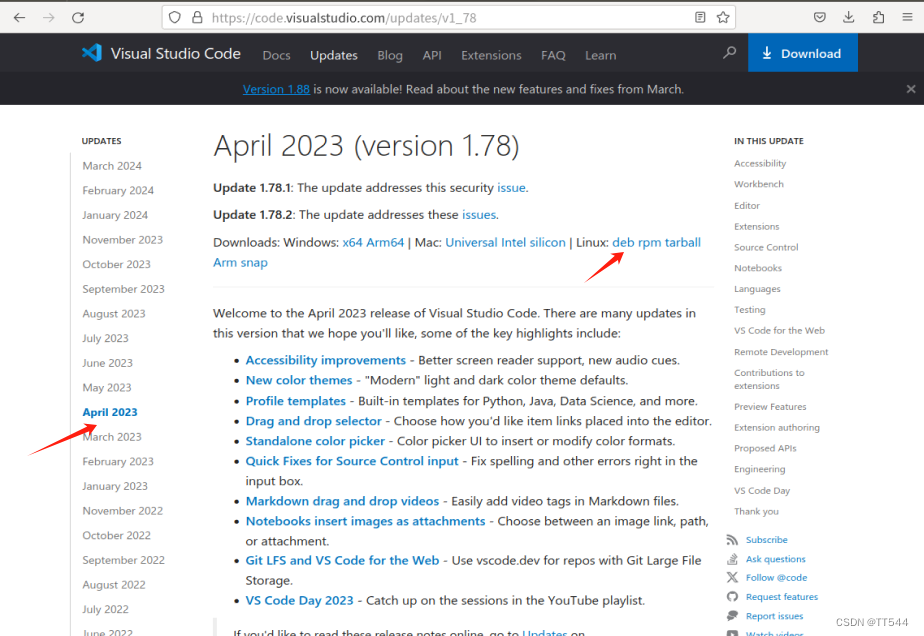924x636 pixels.
Task: Open the Updates nav item
Action: 334,55
